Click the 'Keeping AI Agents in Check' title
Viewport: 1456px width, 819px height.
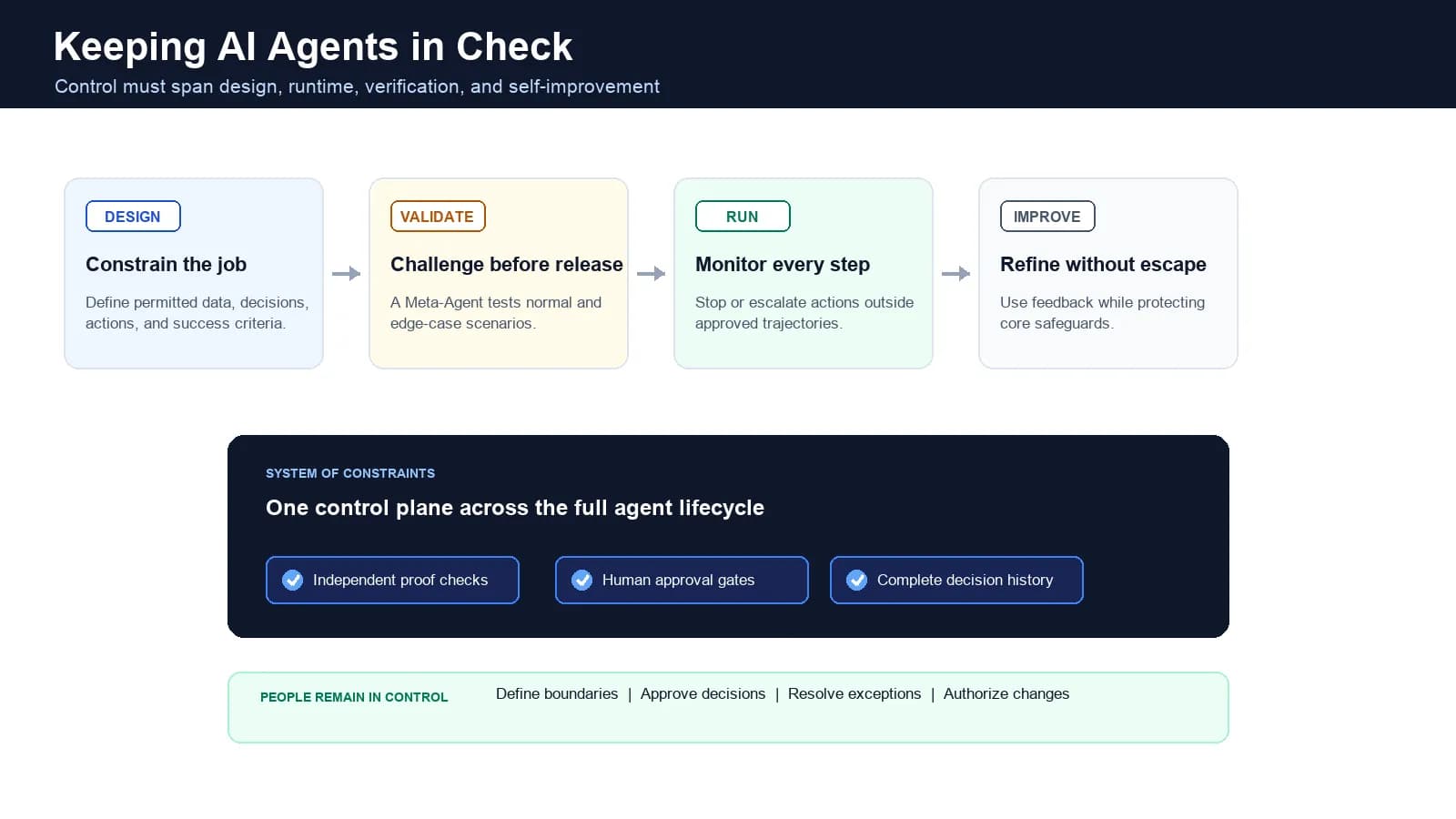(313, 46)
